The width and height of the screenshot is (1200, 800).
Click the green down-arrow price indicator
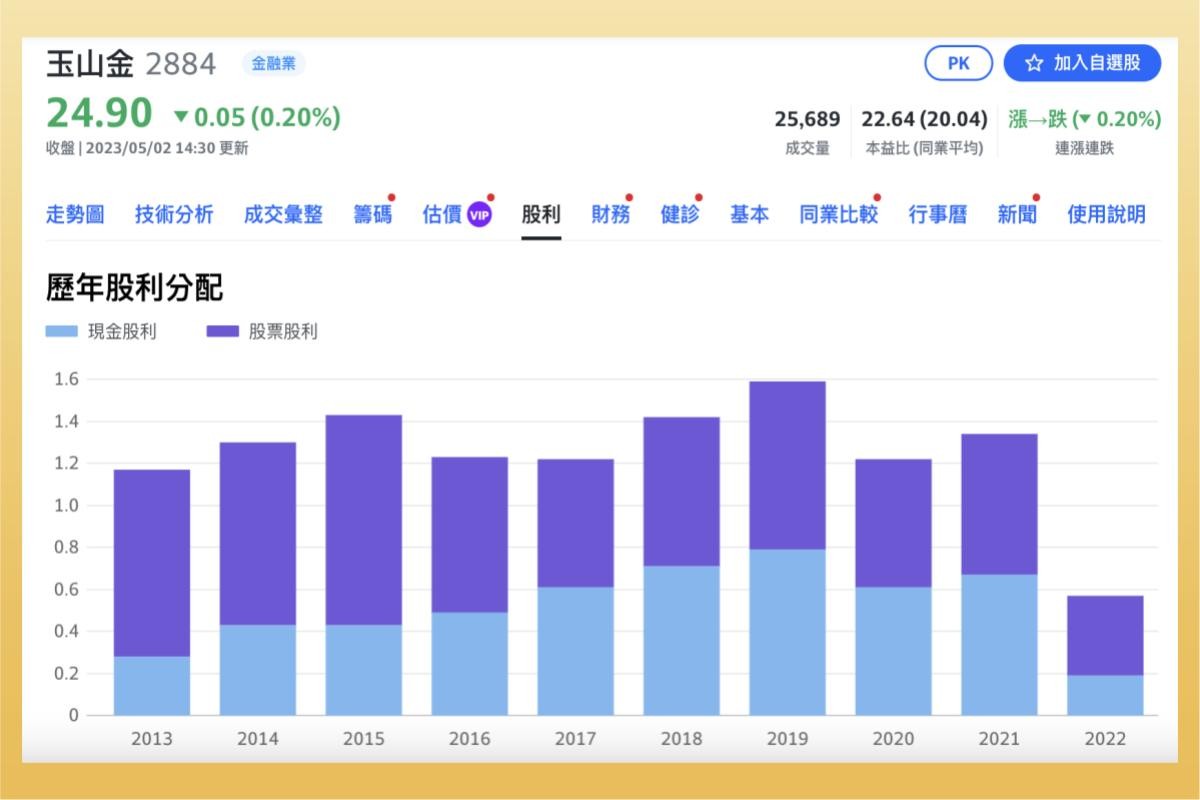(x=182, y=116)
